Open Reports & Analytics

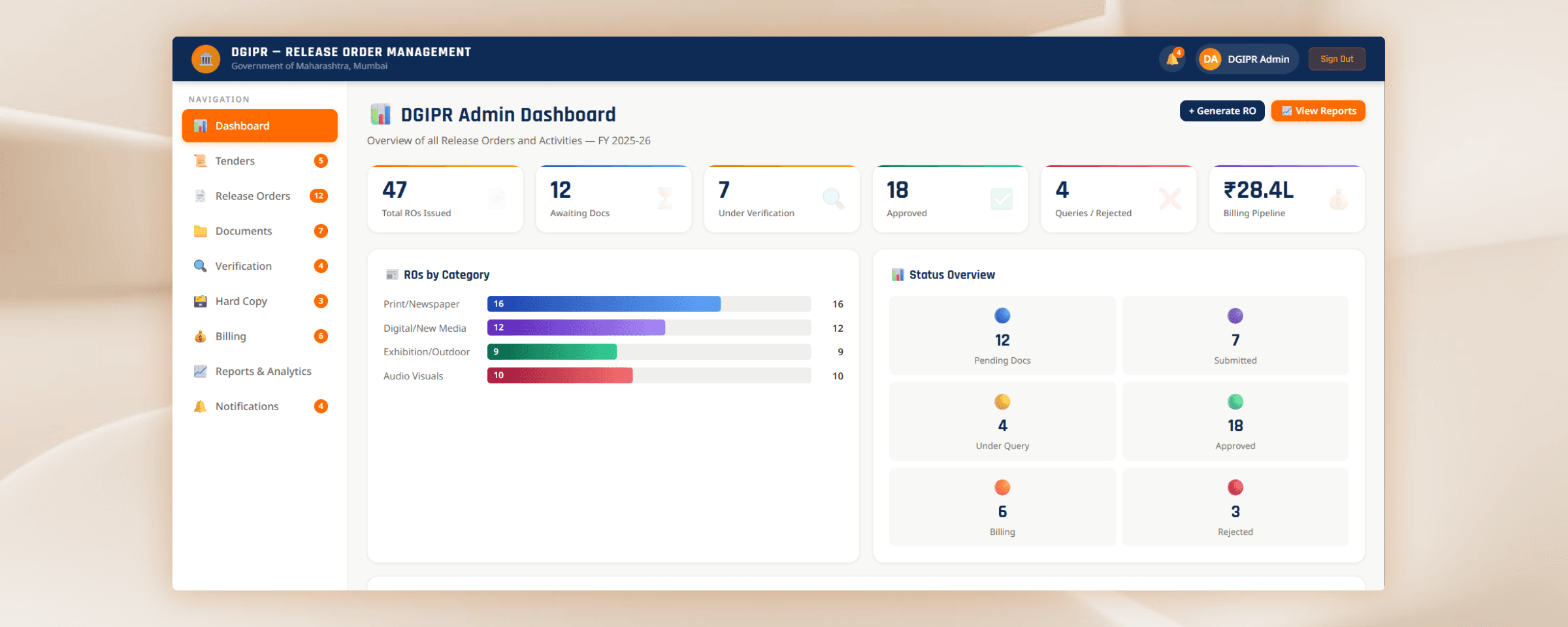coord(260,371)
